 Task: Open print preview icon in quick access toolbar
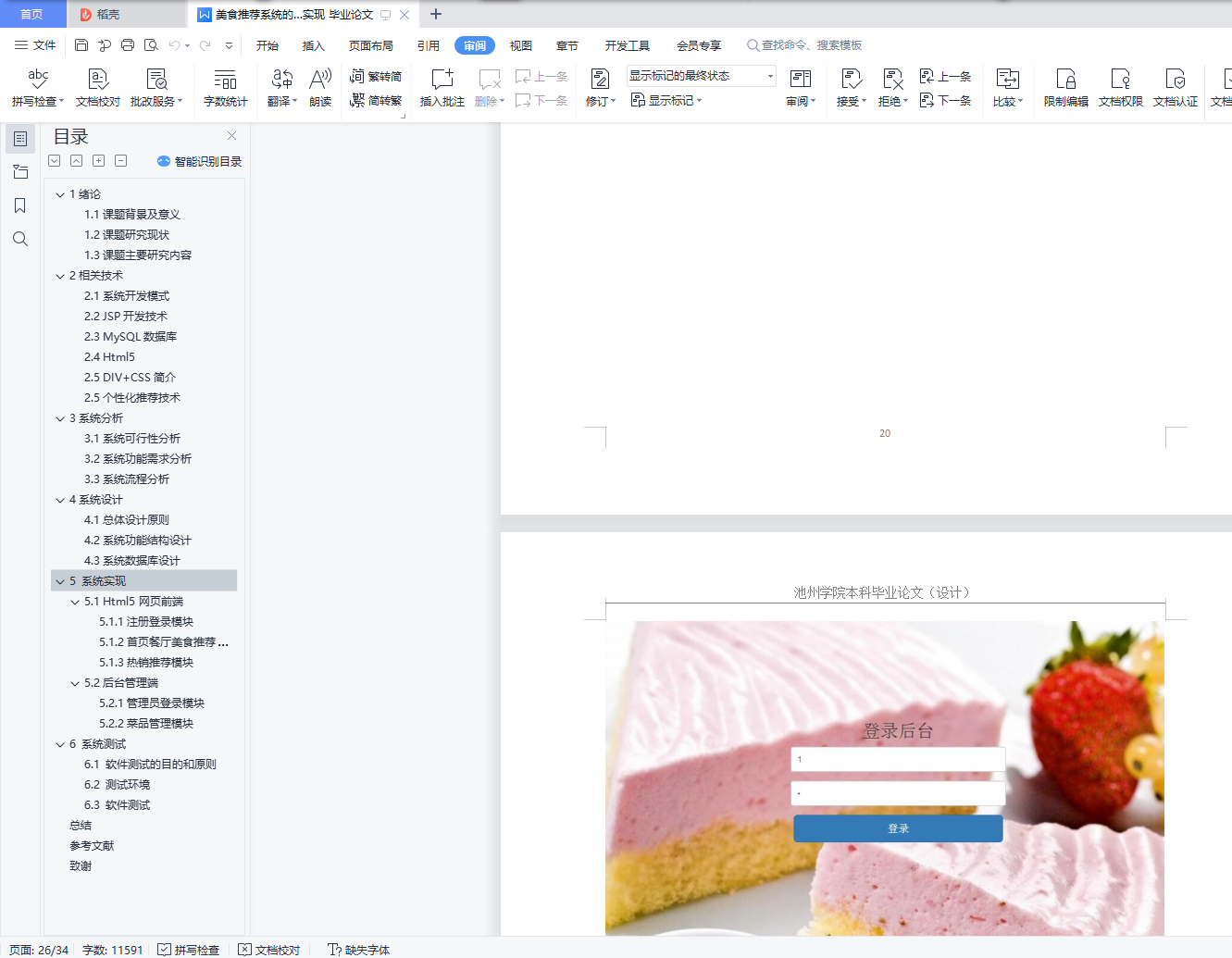(151, 44)
